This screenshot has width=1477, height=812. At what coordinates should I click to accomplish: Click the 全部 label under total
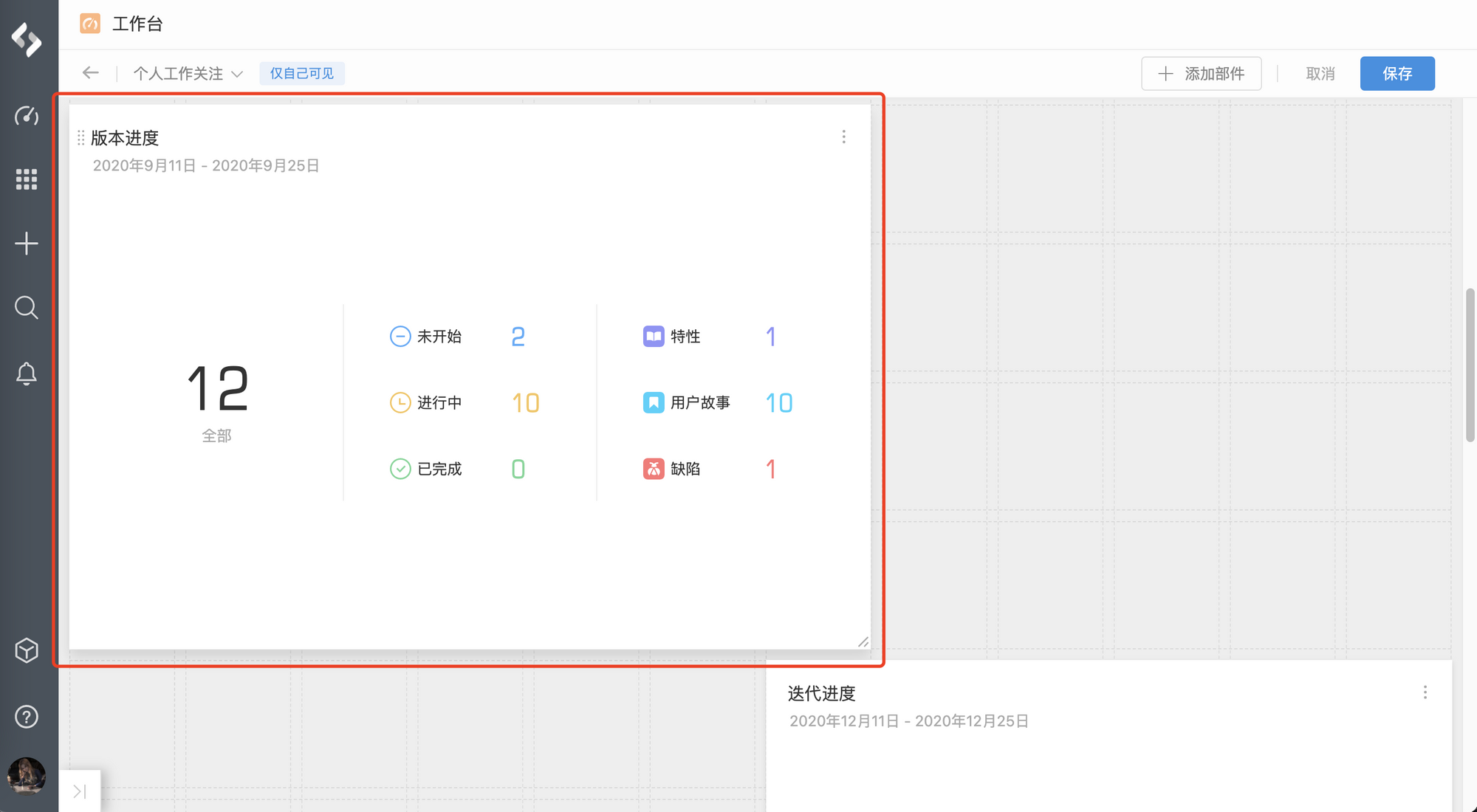[x=217, y=436]
